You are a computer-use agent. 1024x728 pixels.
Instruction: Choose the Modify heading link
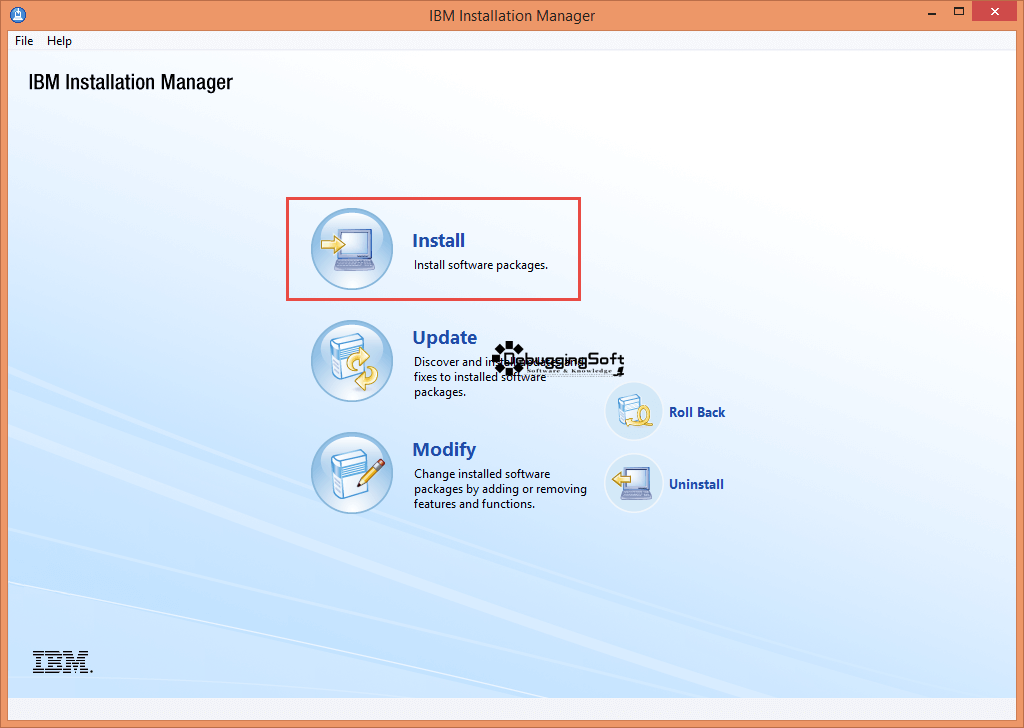tap(444, 450)
